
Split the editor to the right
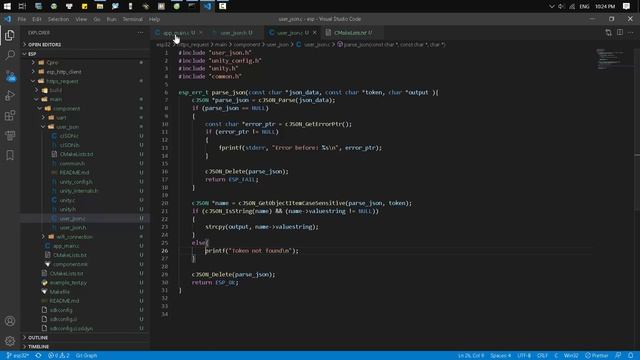click(620, 33)
